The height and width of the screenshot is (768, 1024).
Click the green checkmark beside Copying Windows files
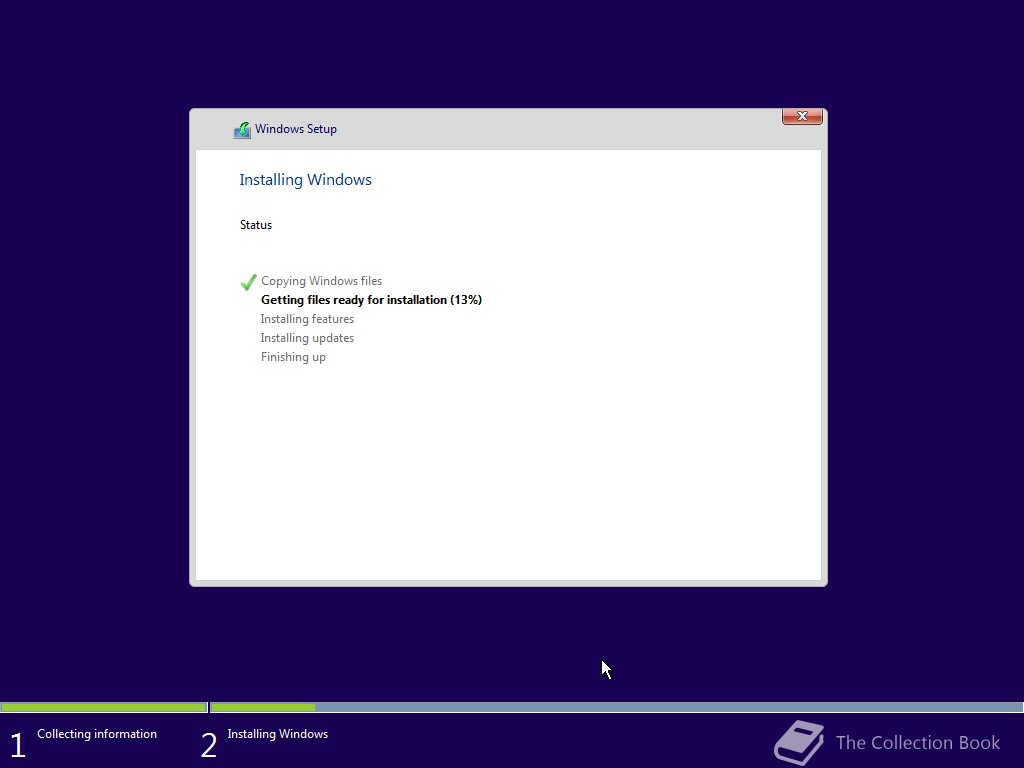point(248,282)
